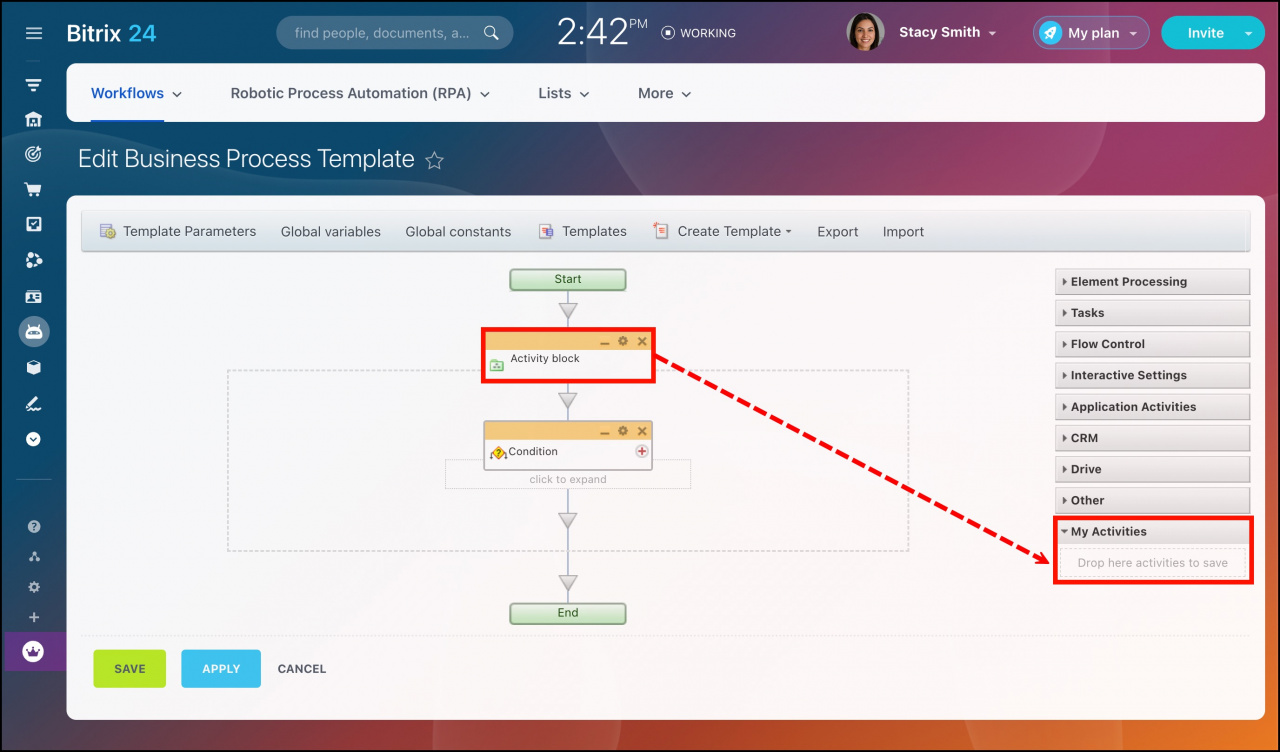This screenshot has width=1280, height=752.
Task: Open the More tab menu
Action: click(665, 93)
